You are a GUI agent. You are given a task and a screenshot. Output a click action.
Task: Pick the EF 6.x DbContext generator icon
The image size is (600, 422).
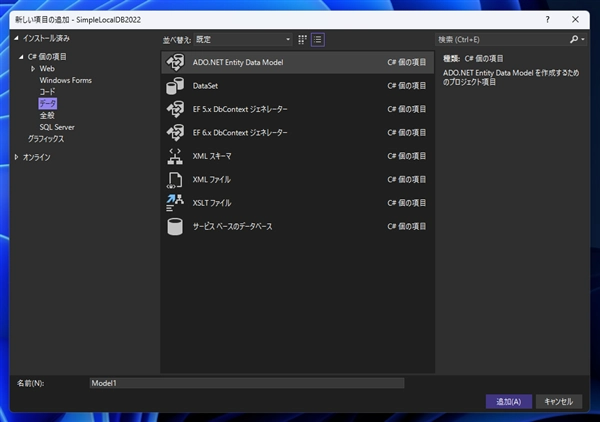(x=175, y=133)
